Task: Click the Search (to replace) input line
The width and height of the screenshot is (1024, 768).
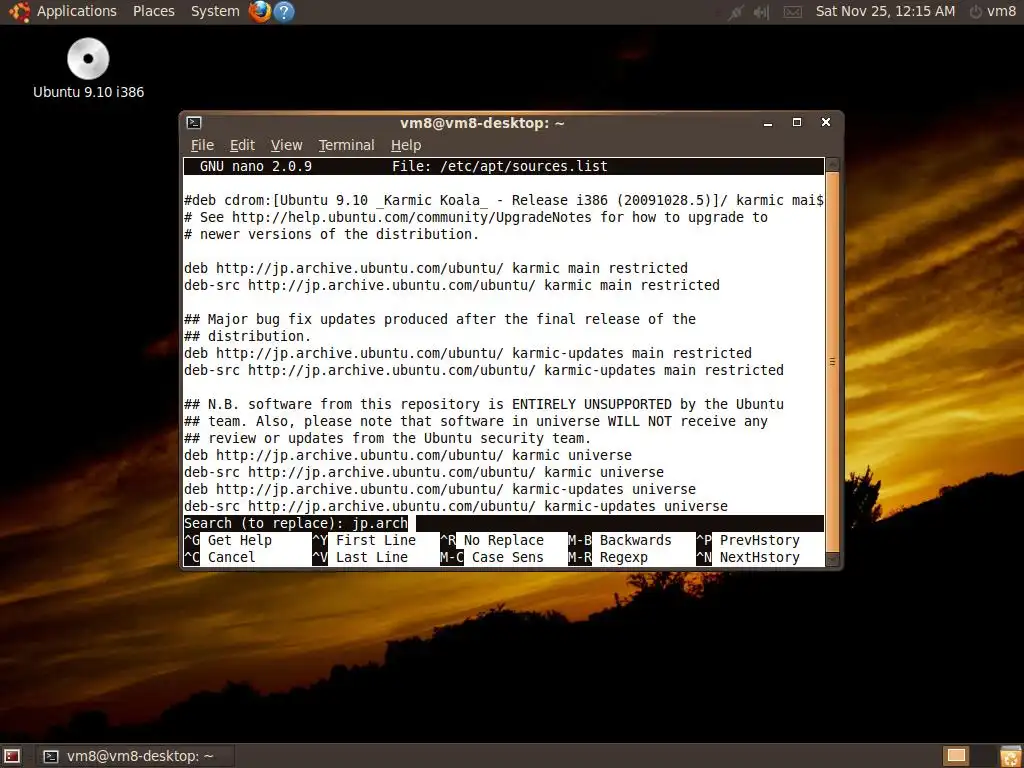Action: point(504,523)
